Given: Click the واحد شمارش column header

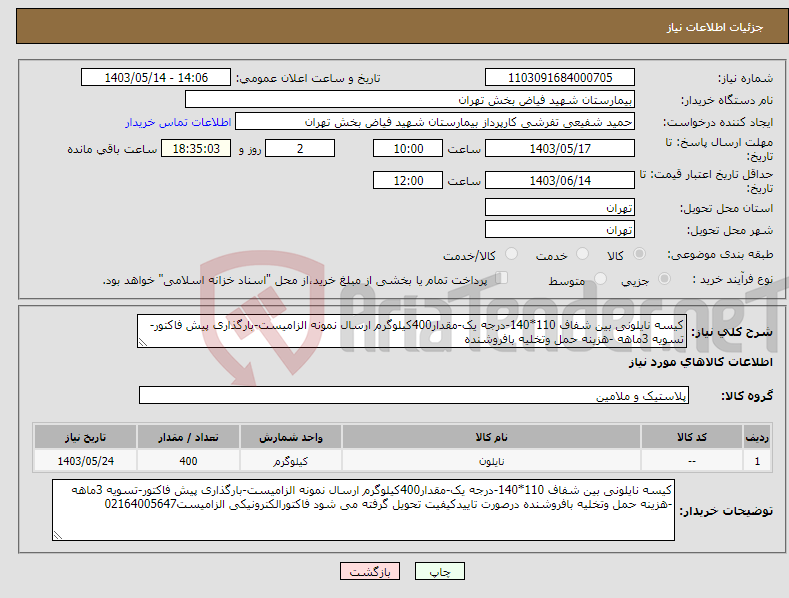Looking at the screenshot, I should pyautogui.click(x=290, y=437).
